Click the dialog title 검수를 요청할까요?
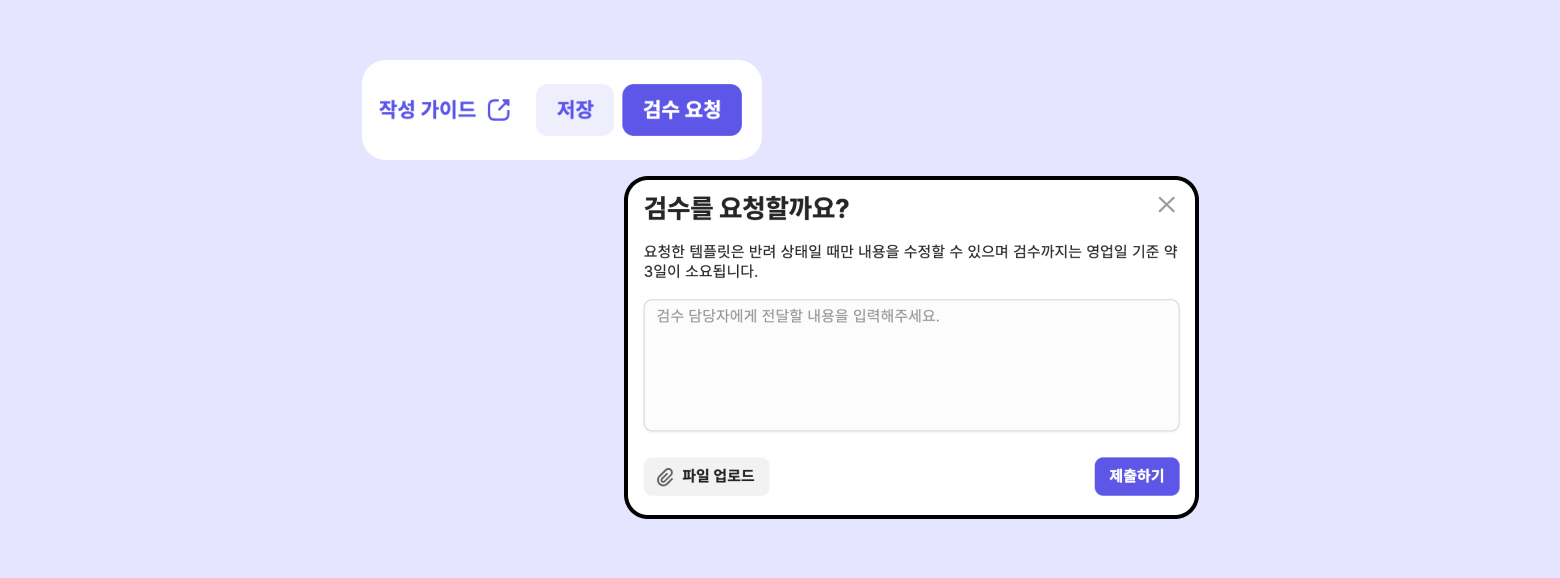This screenshot has height=578, width=1560. point(746,208)
